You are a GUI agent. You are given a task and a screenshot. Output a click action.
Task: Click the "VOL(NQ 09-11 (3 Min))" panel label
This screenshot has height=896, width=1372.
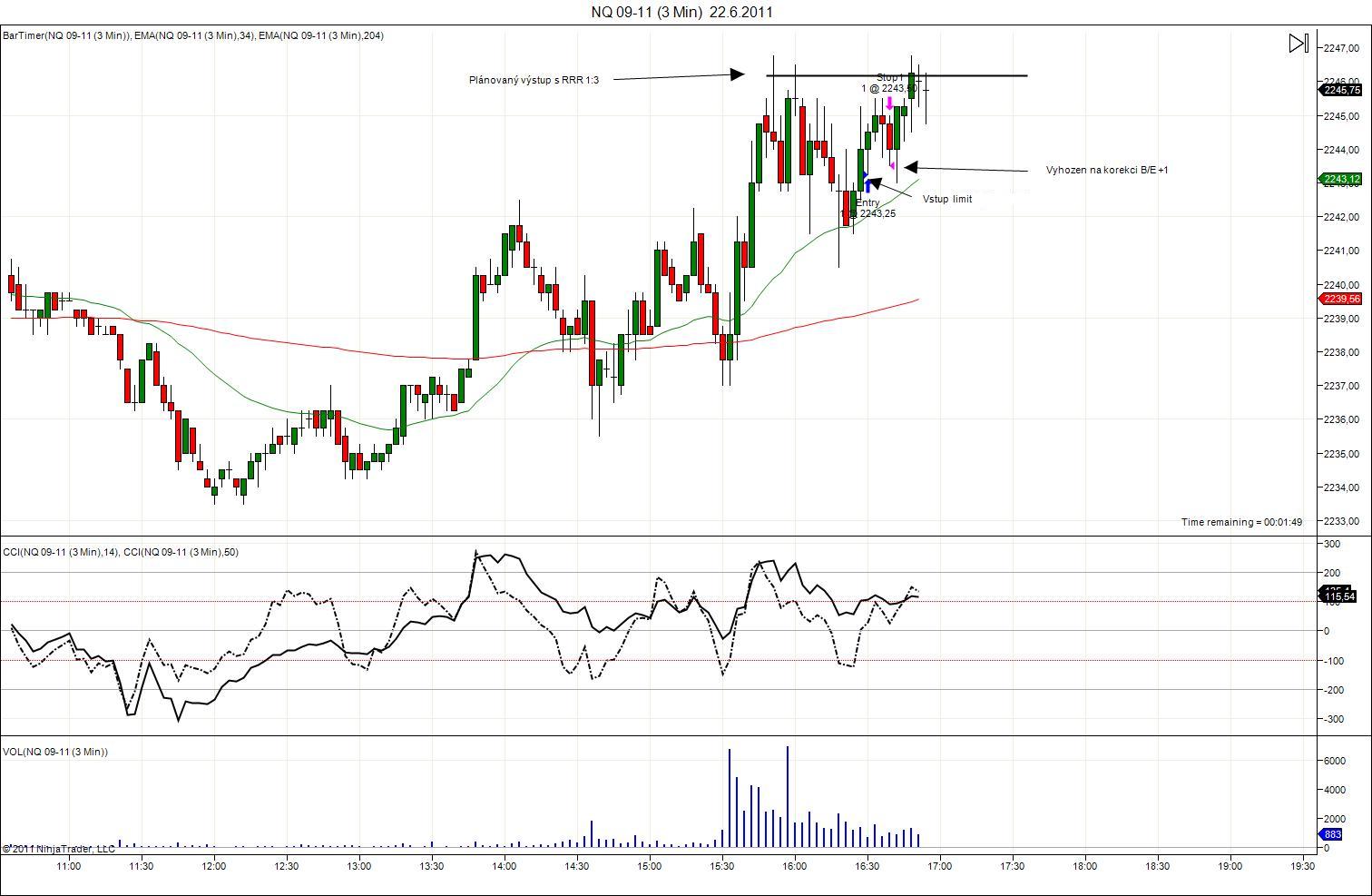coord(55,752)
